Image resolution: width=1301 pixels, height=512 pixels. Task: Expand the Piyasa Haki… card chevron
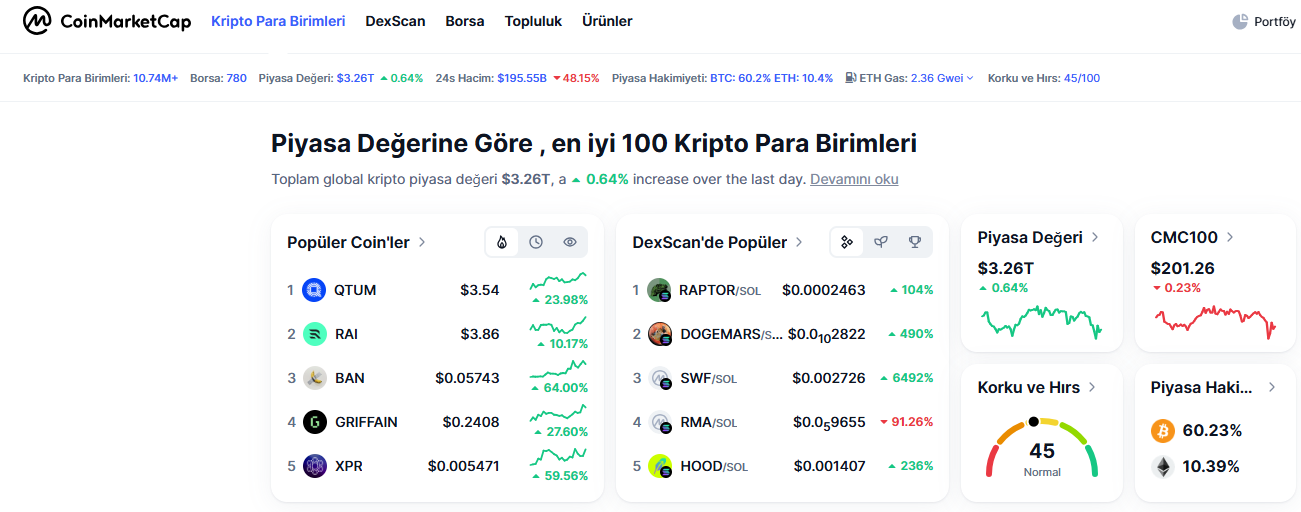1272,387
